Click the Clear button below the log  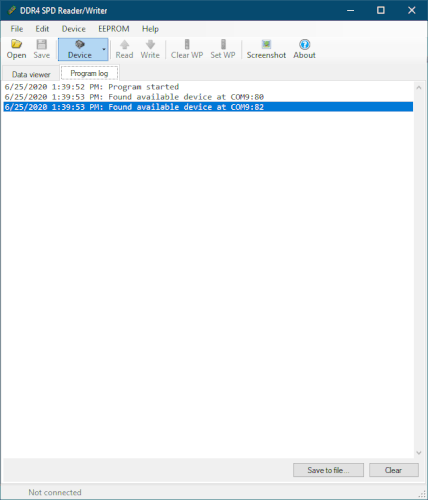(x=394, y=470)
